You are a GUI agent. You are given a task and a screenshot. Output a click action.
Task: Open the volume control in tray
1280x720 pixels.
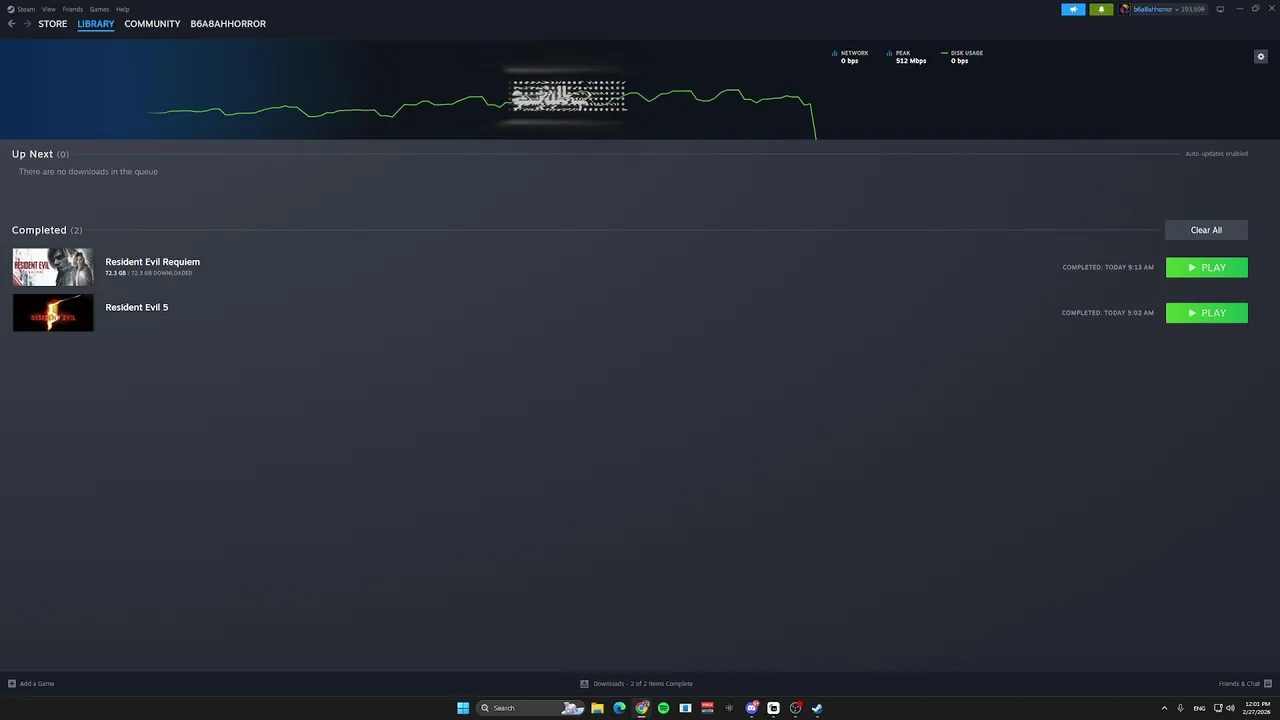click(1230, 708)
